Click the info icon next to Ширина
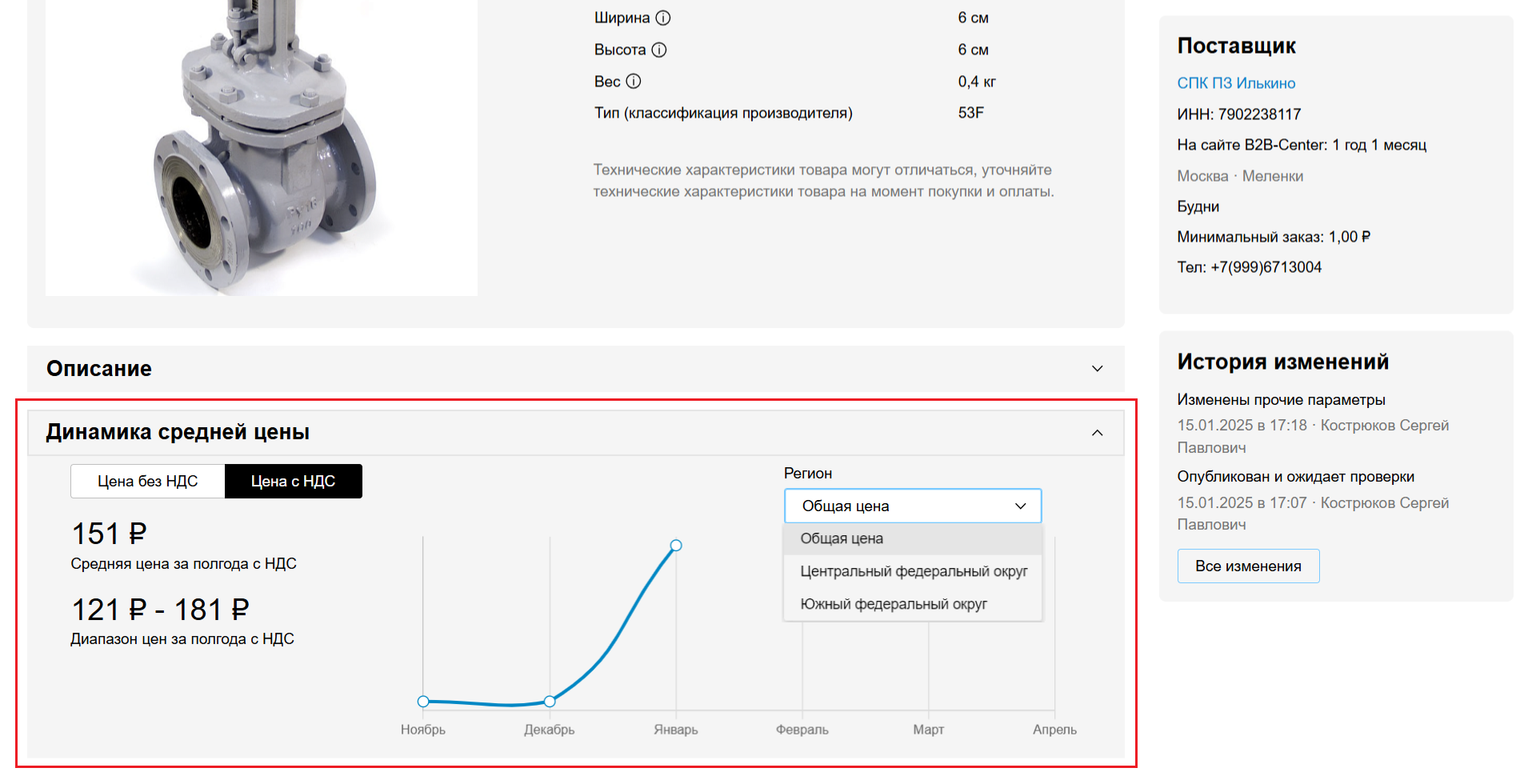The height and width of the screenshot is (784, 1540). pos(663,18)
